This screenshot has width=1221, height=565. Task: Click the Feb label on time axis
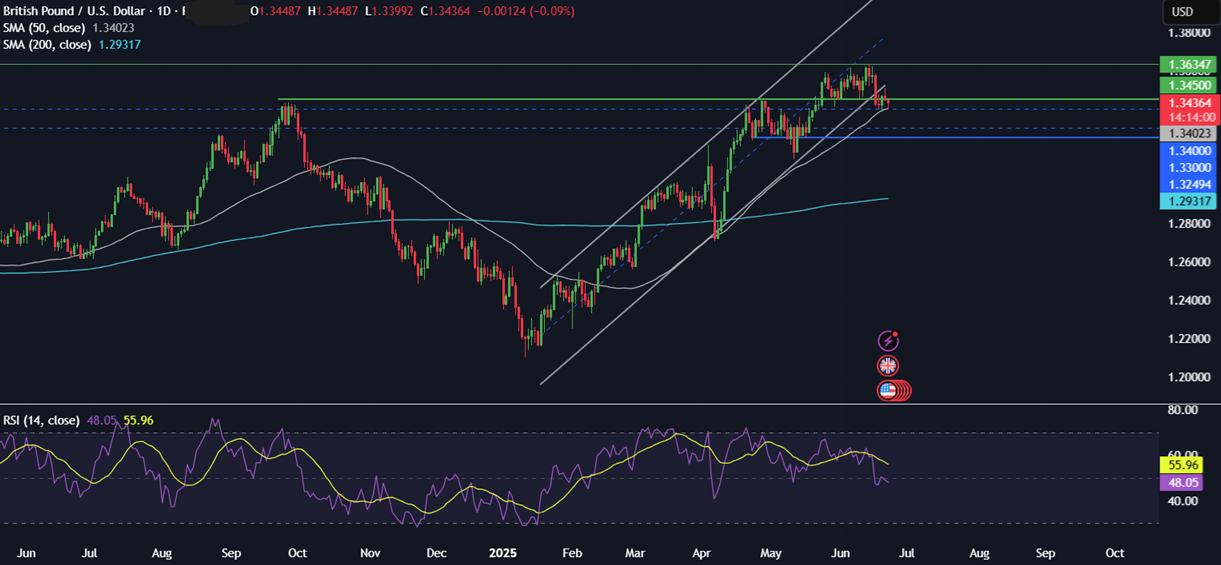coord(571,552)
